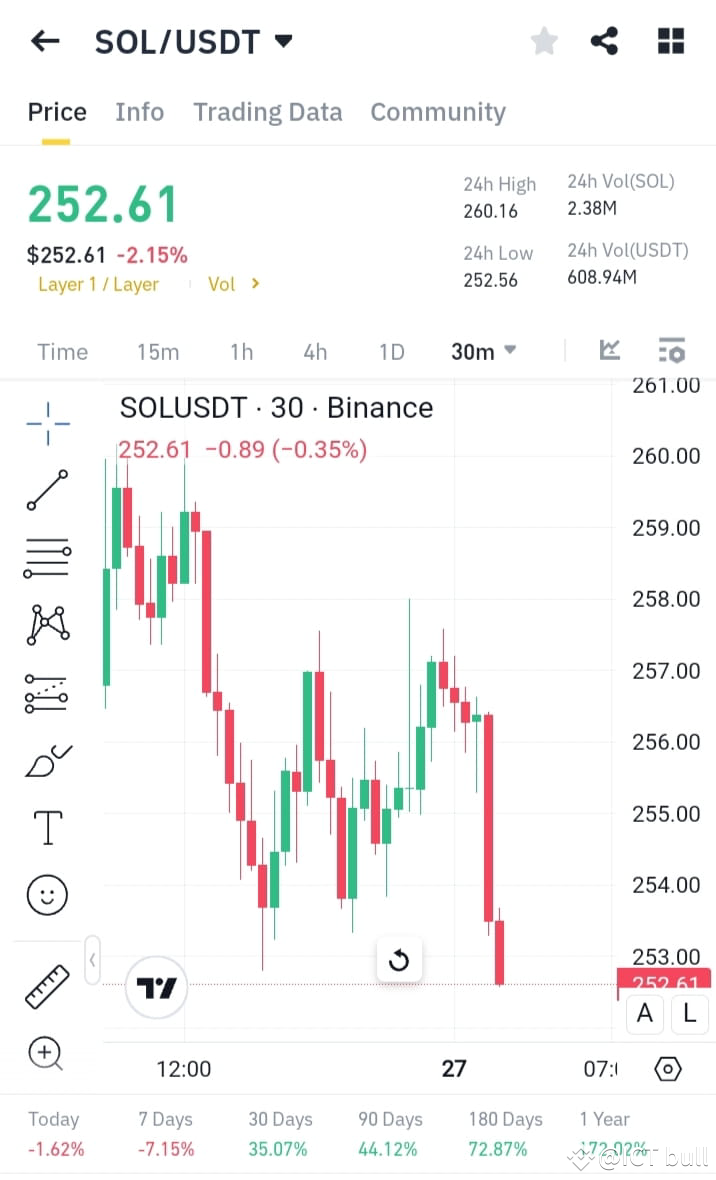This screenshot has height=1180, width=716.
Task: Open the emoji sticker tool
Action: pyautogui.click(x=47, y=894)
